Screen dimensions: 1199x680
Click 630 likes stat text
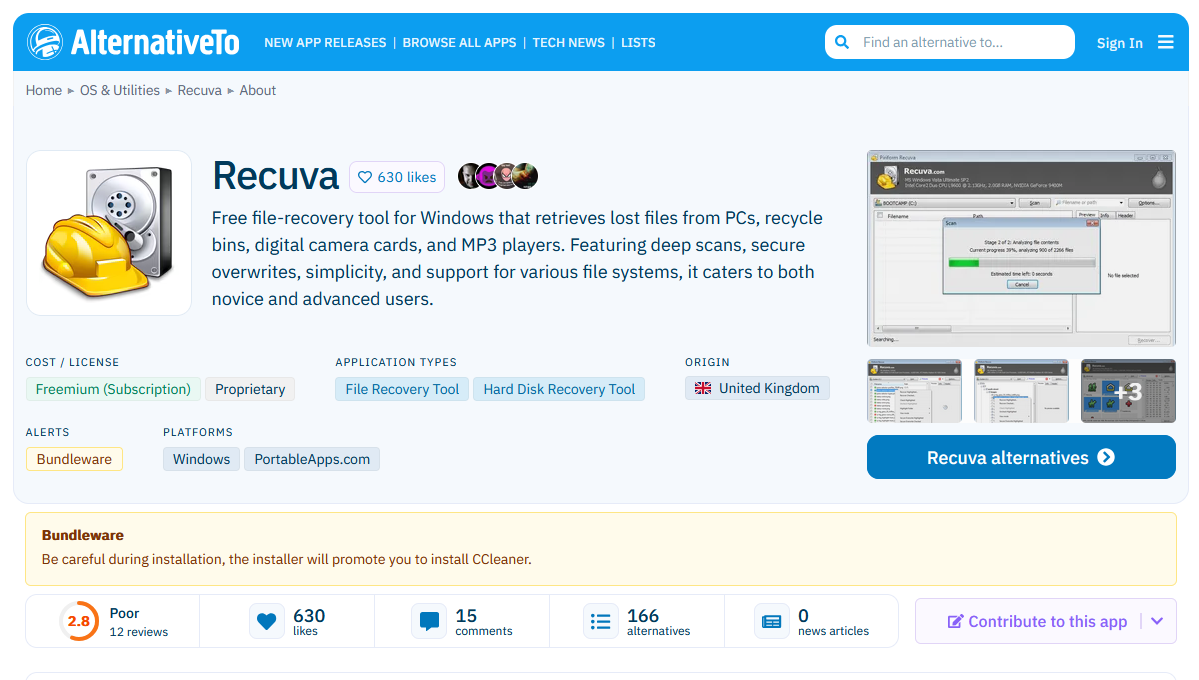pos(309,622)
